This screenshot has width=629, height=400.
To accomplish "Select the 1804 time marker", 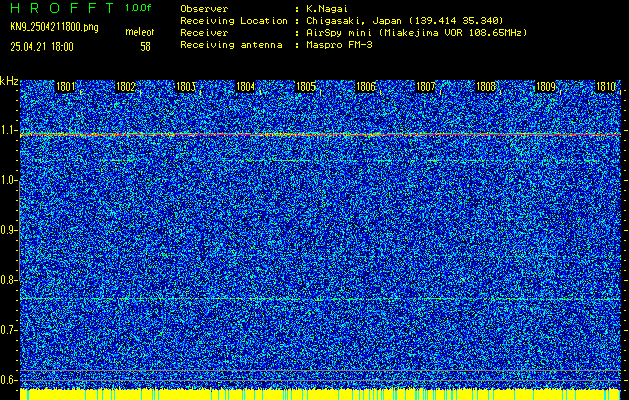I will pyautogui.click(x=245, y=87).
